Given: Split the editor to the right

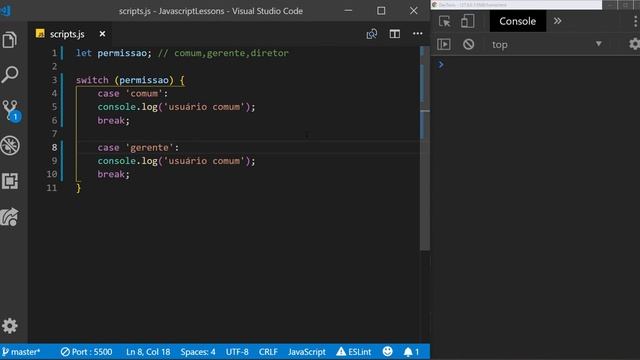Looking at the screenshot, I should pos(395,34).
